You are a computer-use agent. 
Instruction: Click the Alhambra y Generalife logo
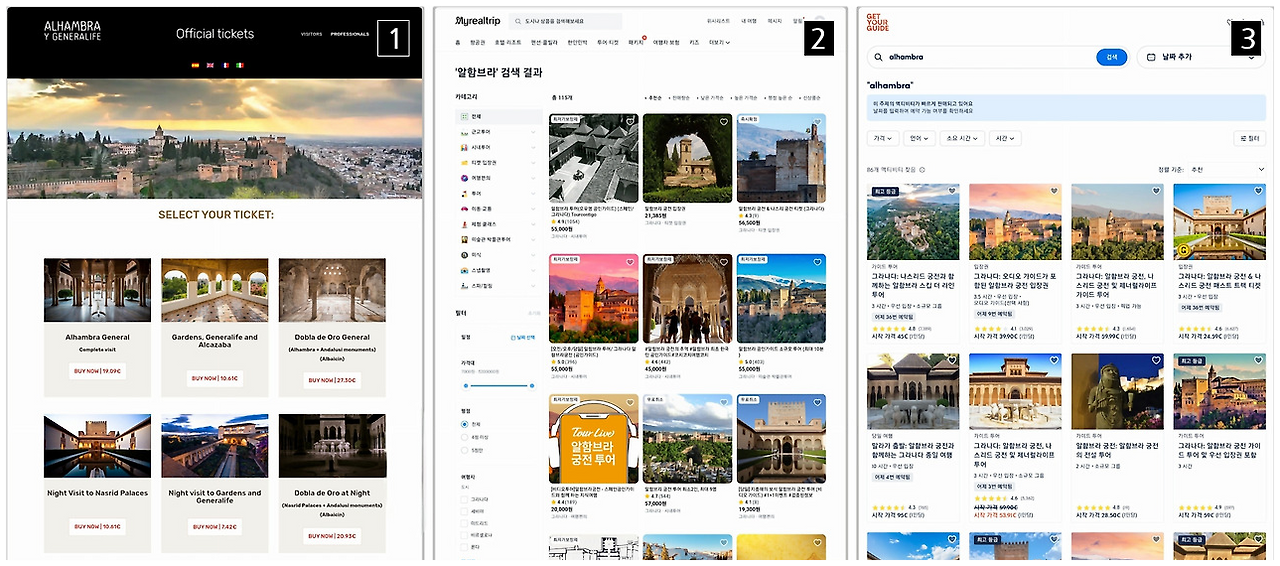coord(72,32)
